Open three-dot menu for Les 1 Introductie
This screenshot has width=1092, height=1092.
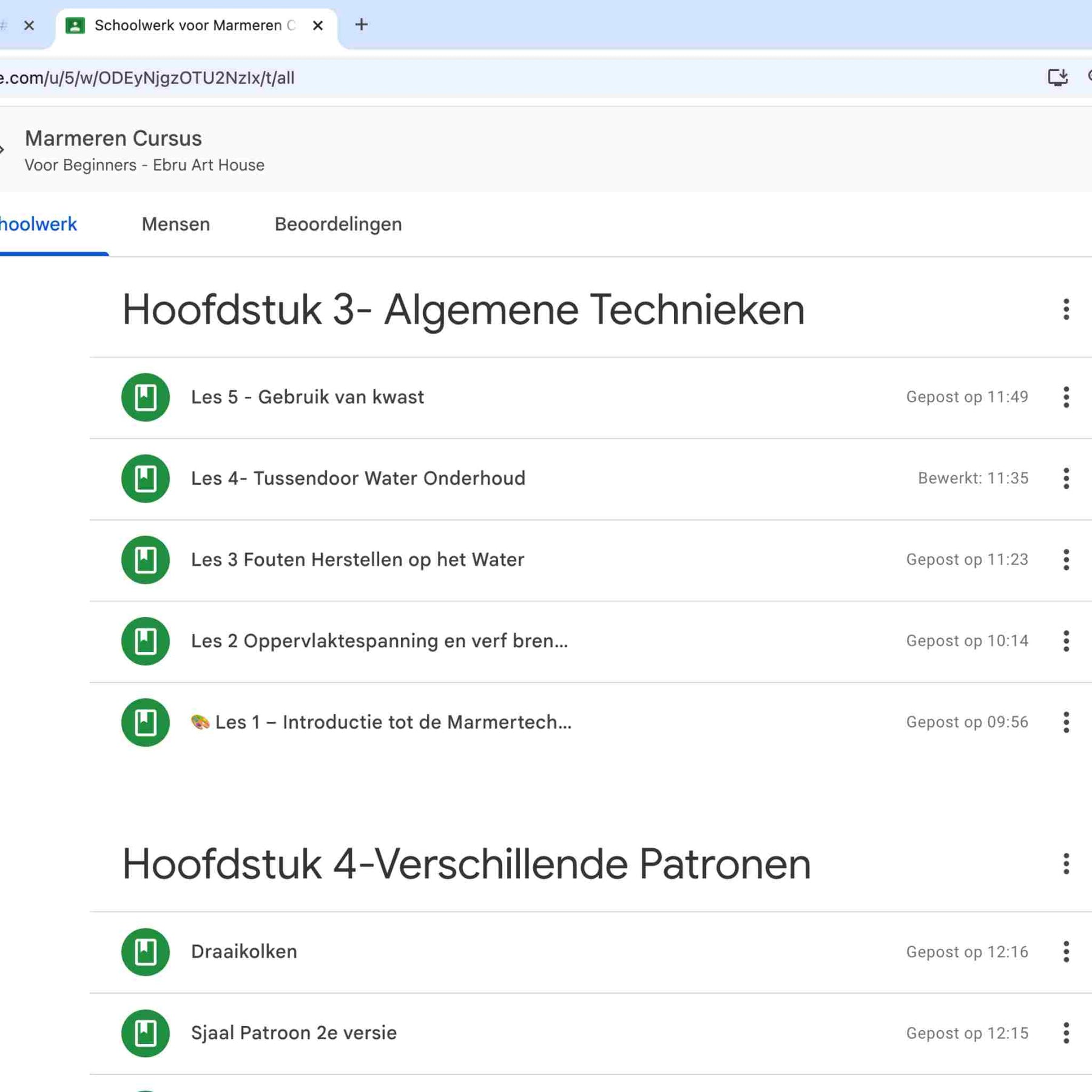(1065, 722)
